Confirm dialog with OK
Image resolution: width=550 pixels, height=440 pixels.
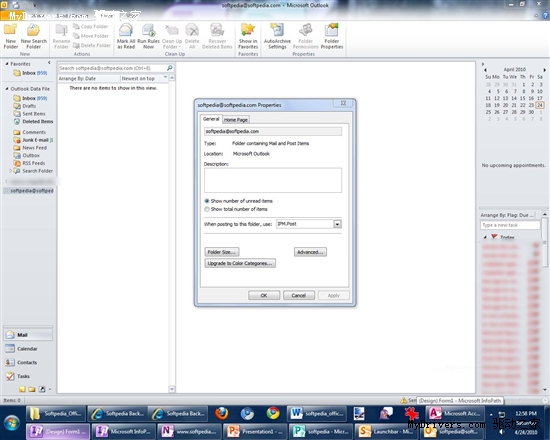(264, 295)
